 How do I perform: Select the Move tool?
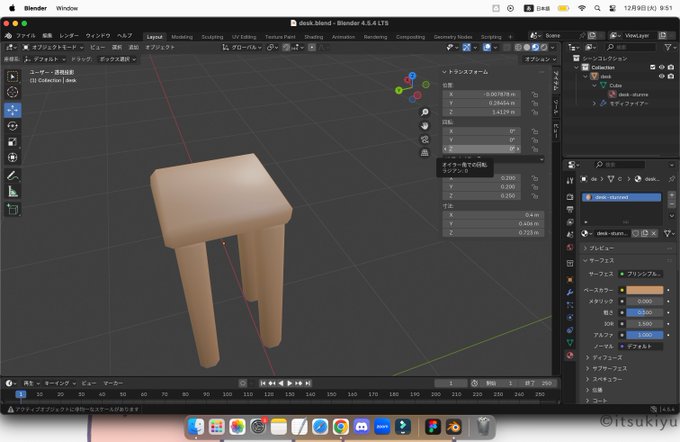click(13, 110)
